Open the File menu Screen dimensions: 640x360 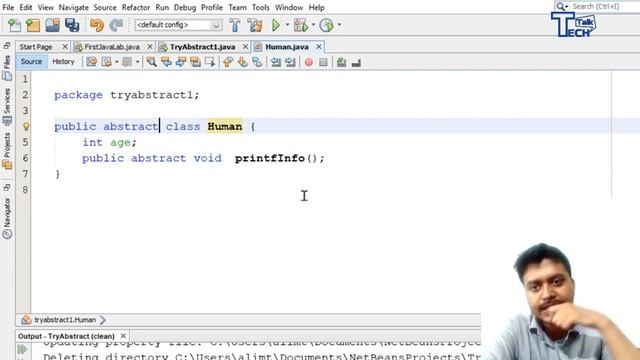[x=8, y=7]
